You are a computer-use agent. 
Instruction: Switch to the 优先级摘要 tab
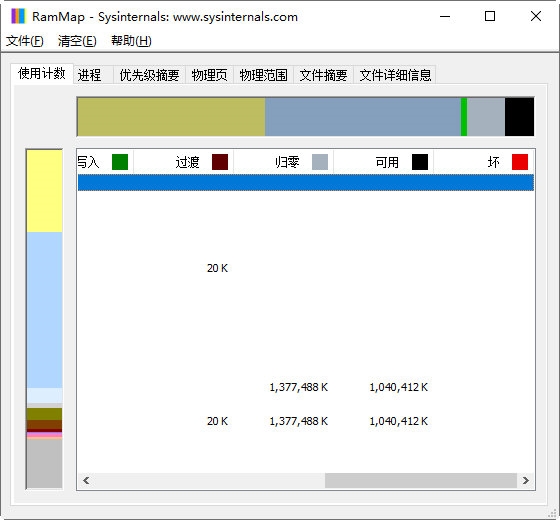149,75
